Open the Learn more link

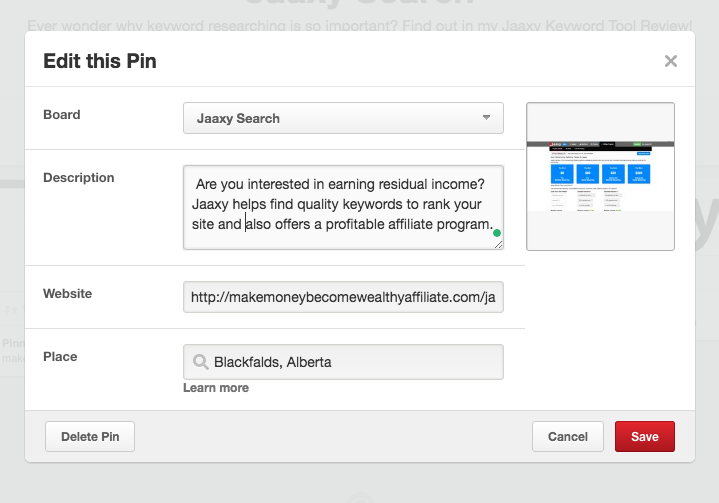click(x=216, y=388)
